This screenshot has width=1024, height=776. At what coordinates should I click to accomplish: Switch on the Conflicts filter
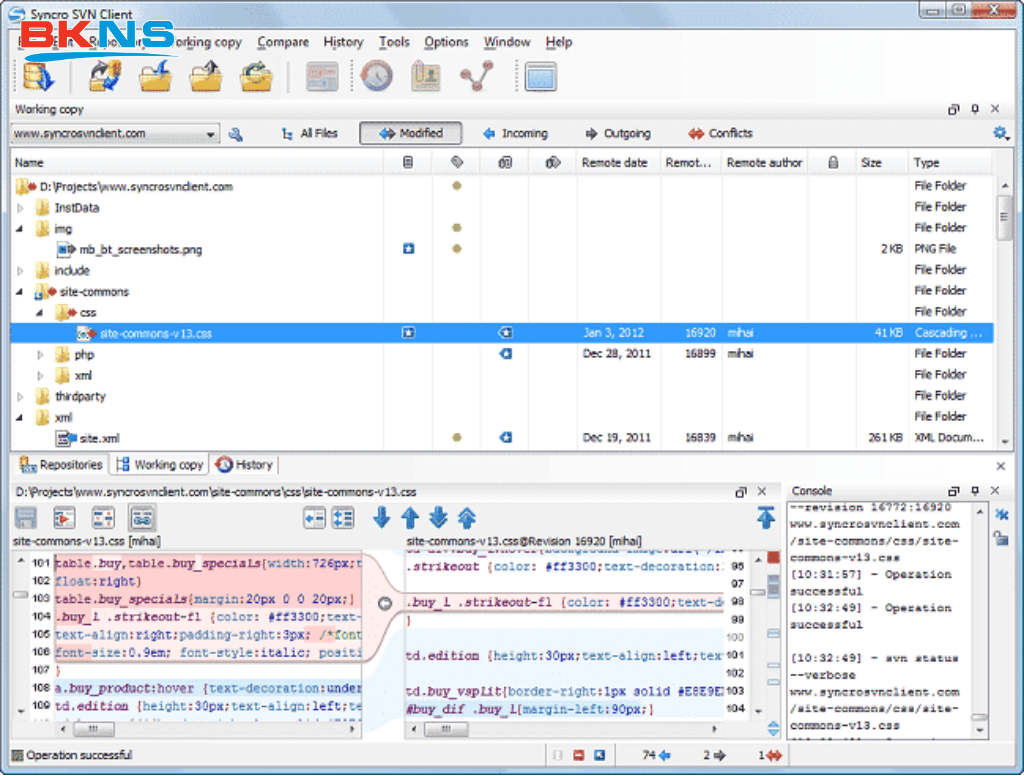720,133
